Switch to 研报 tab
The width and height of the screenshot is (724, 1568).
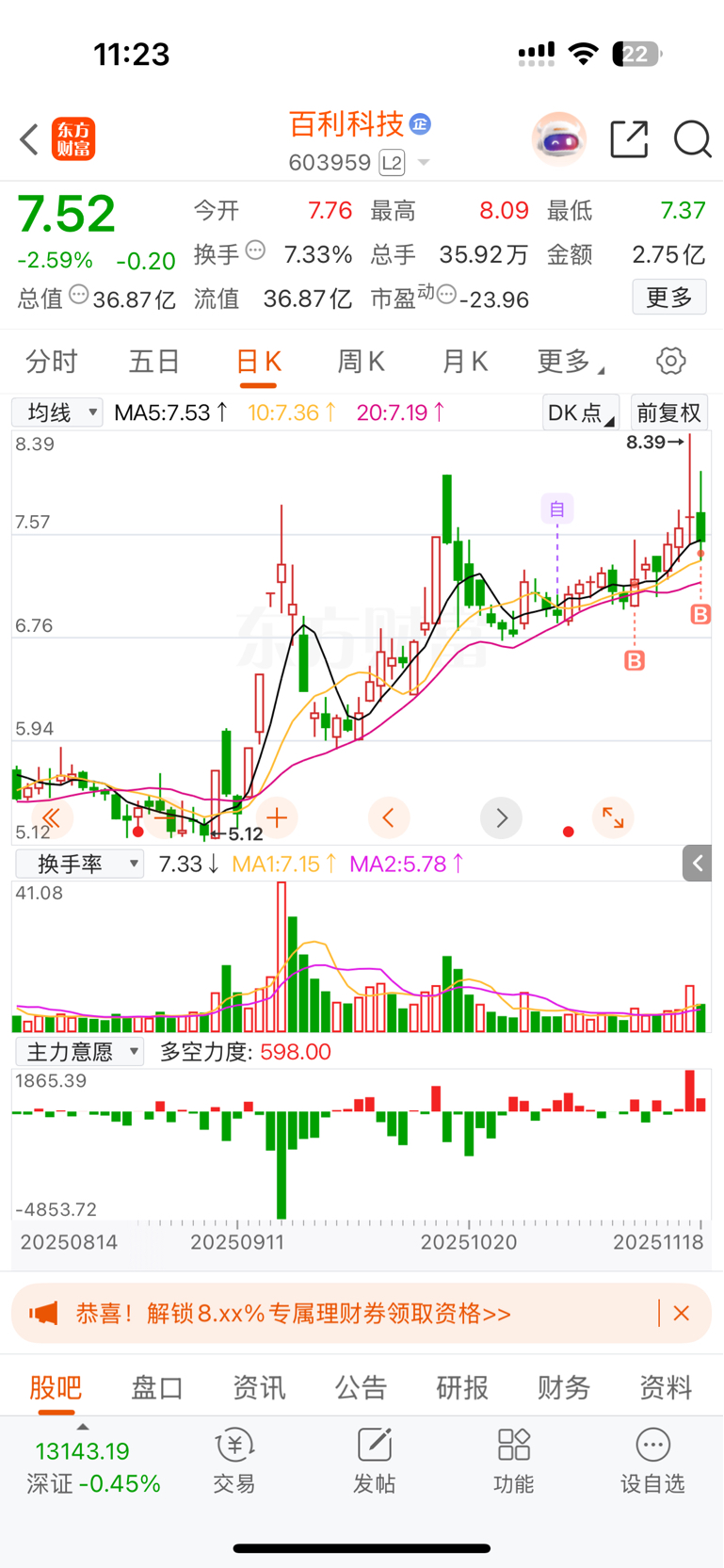pos(462,1387)
